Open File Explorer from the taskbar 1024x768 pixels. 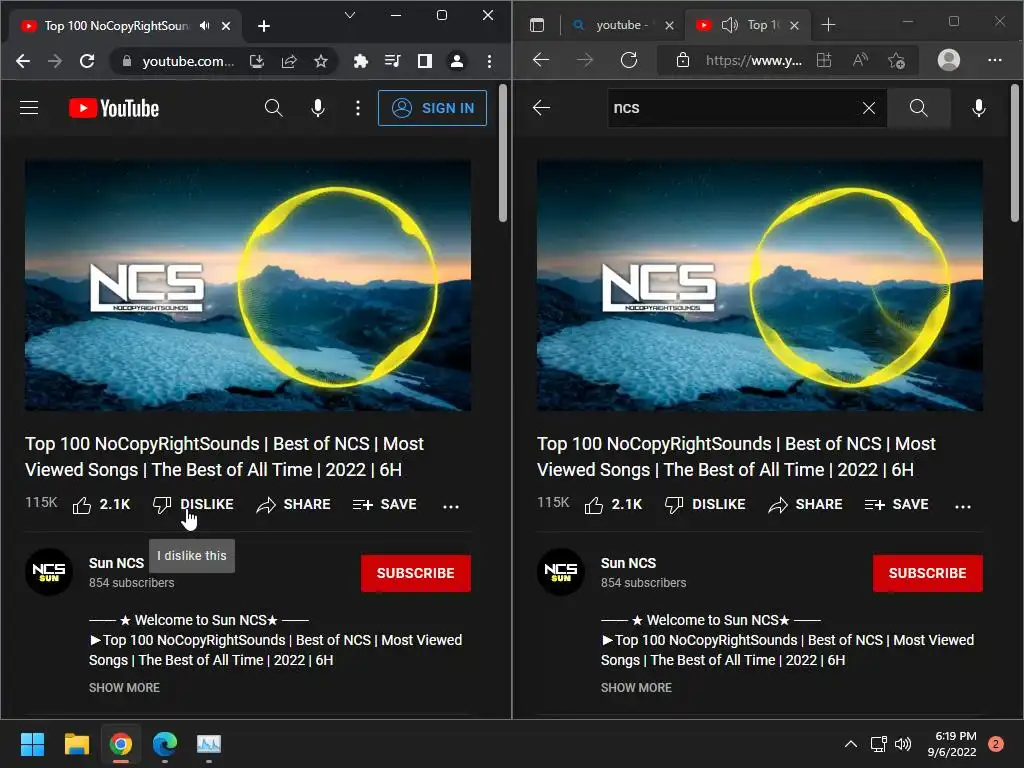[x=76, y=744]
